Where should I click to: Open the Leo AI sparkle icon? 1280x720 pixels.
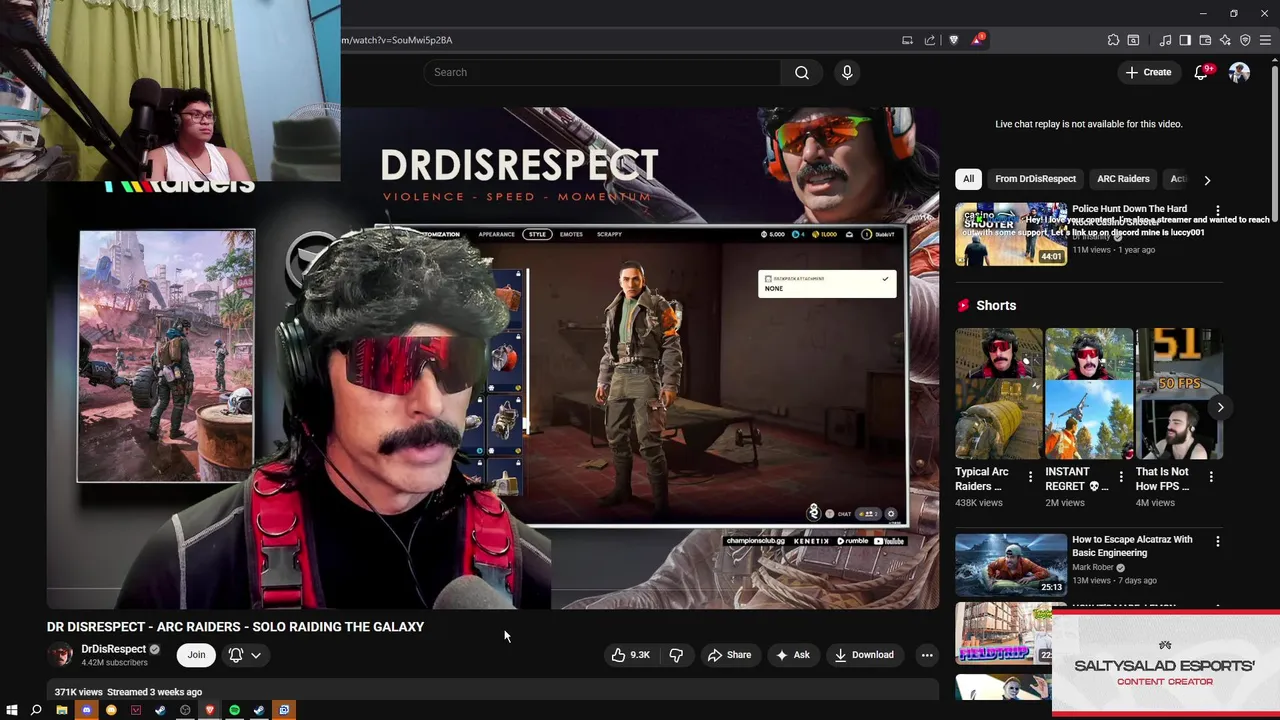(x=1225, y=40)
